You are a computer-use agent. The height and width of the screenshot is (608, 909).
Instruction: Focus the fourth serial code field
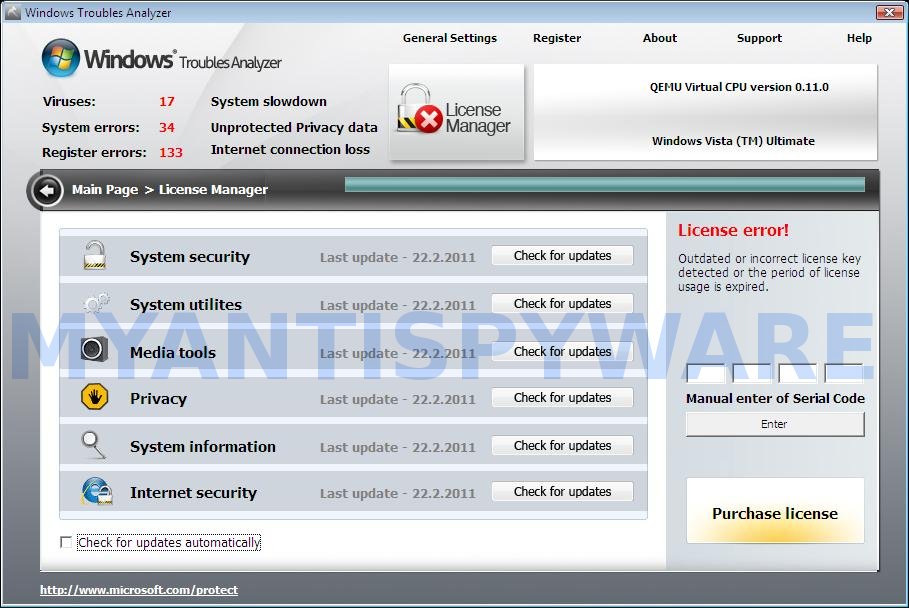tap(844, 373)
